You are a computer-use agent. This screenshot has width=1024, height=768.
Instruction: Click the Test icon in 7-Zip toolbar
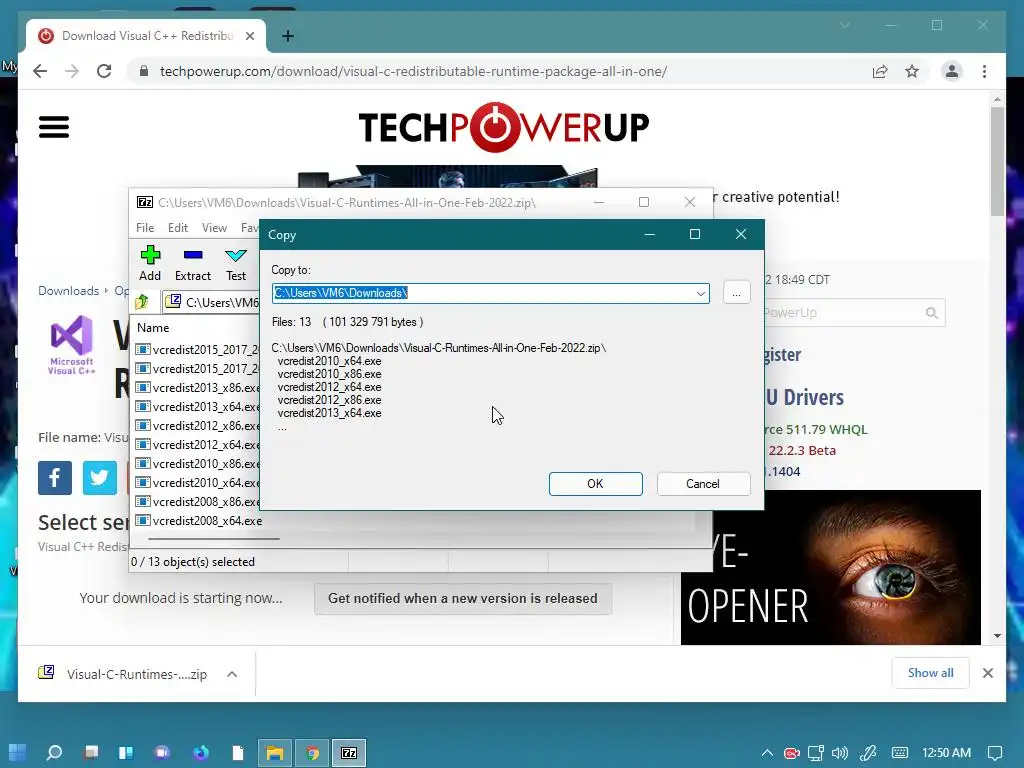click(236, 263)
